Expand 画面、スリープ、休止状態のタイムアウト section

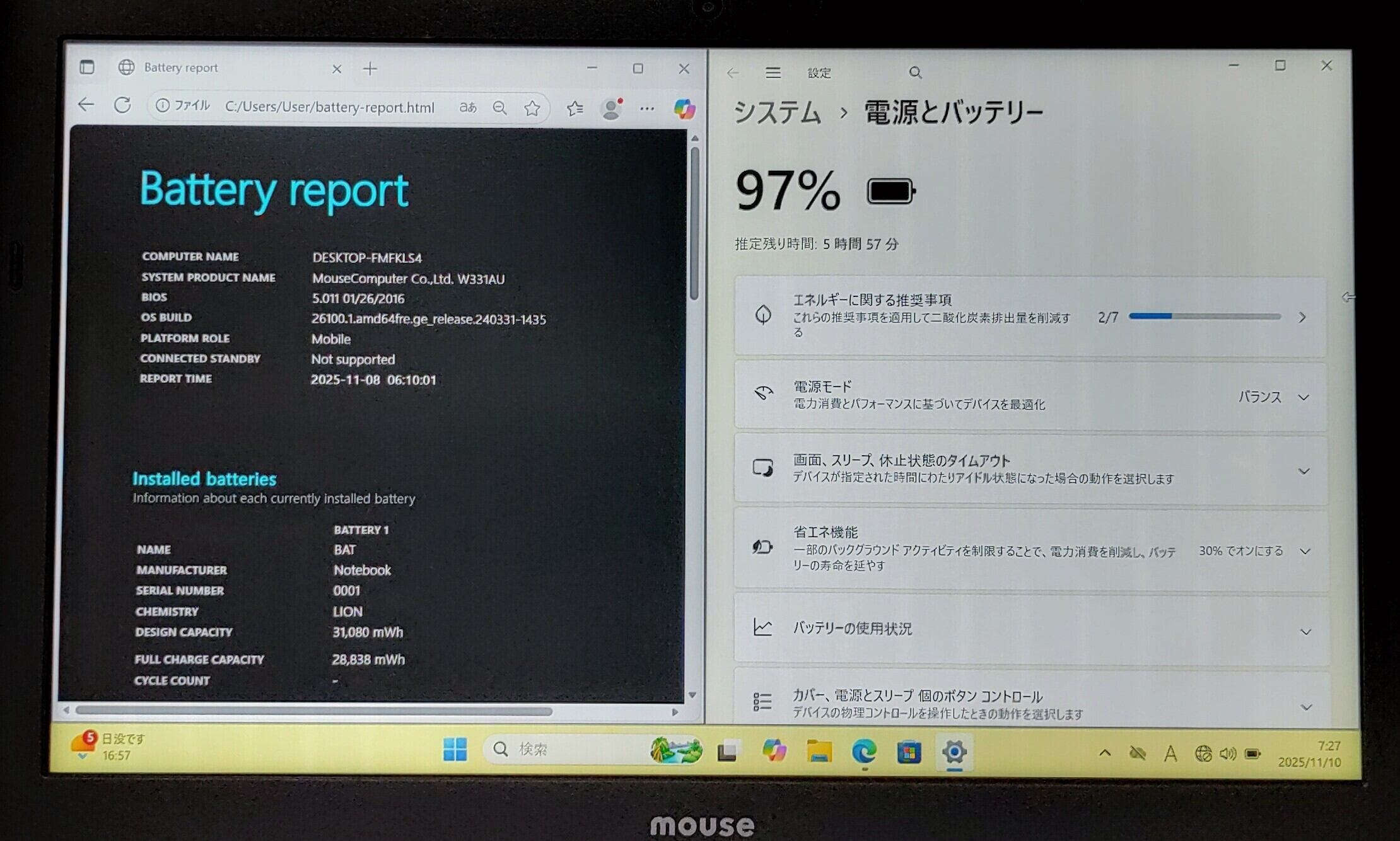1304,471
